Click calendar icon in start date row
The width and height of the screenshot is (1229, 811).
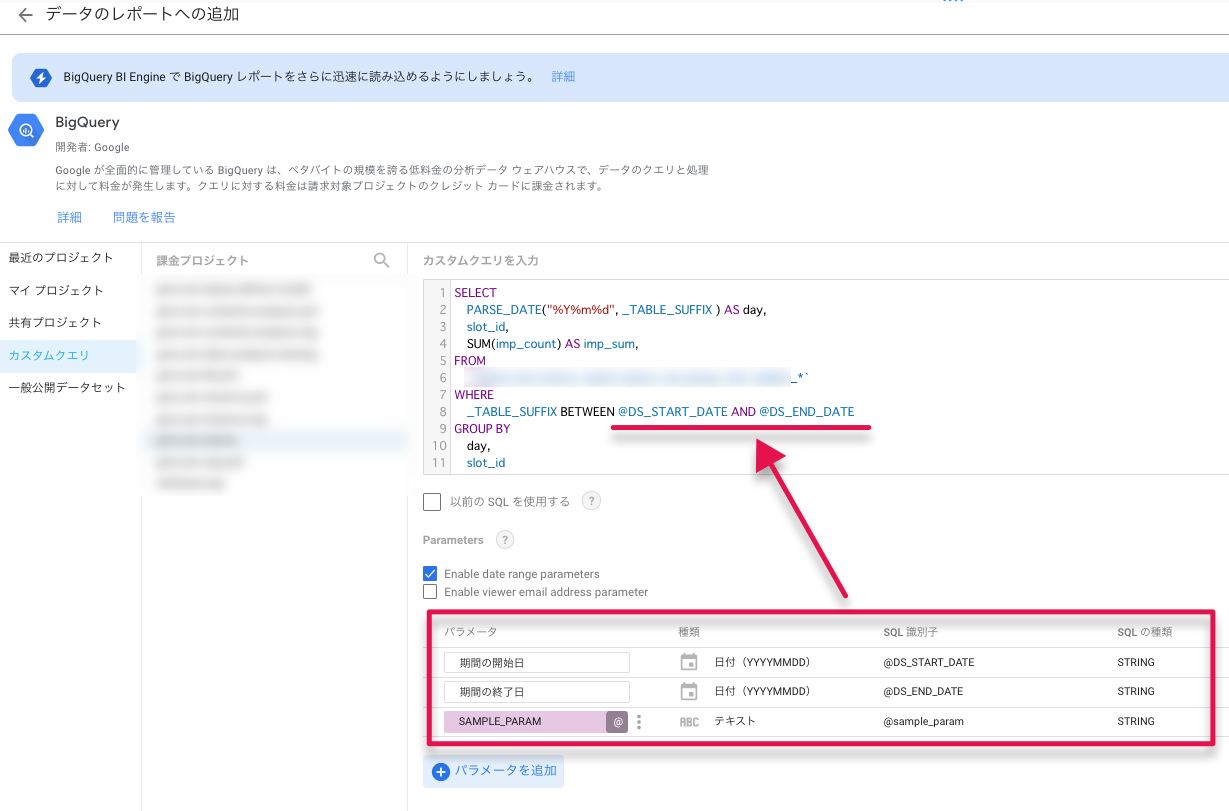(x=688, y=662)
